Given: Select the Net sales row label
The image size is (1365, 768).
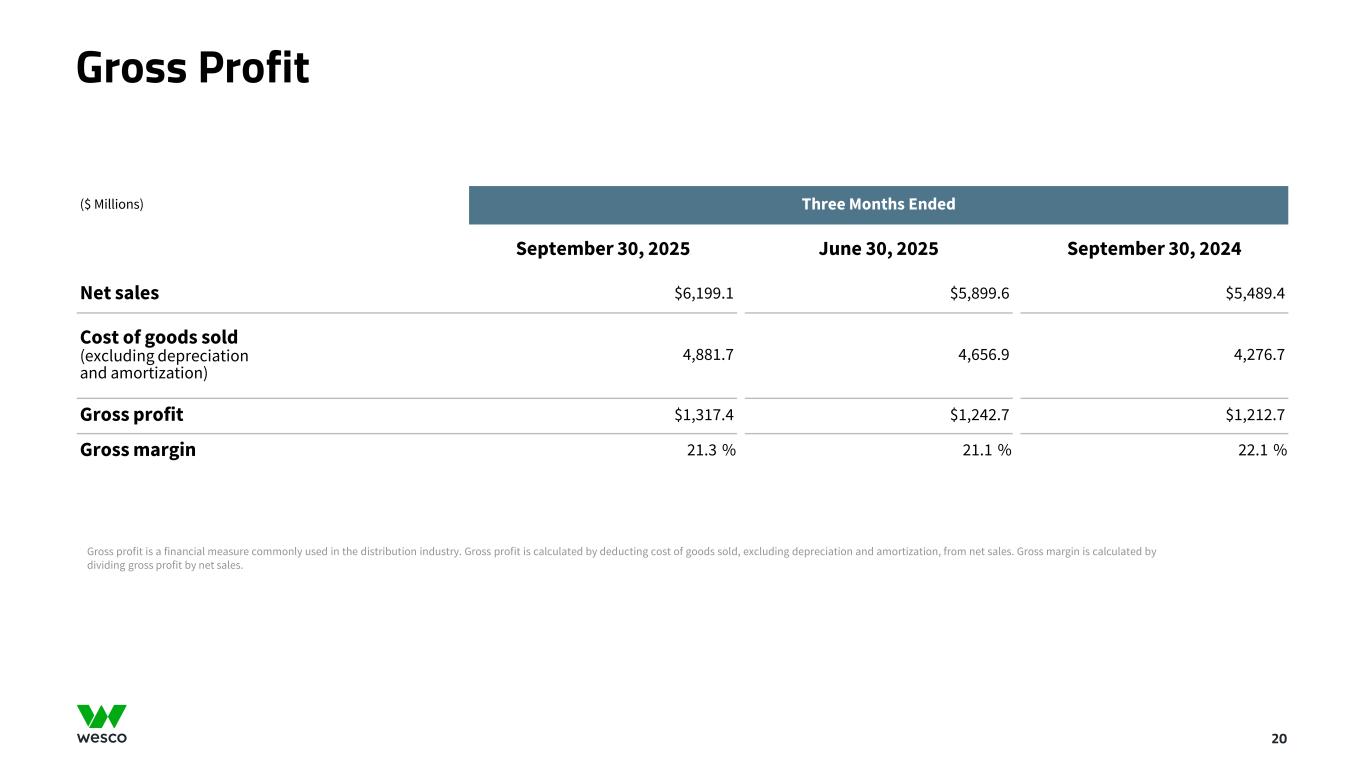Looking at the screenshot, I should click(120, 293).
